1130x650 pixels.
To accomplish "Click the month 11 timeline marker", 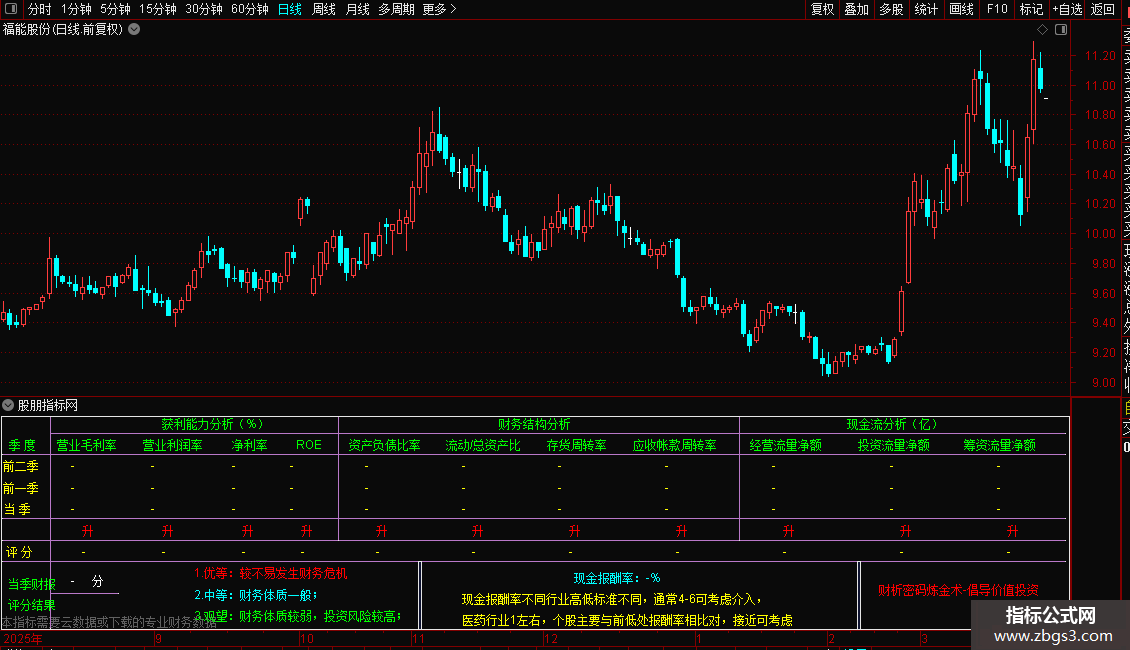I will click(419, 638).
